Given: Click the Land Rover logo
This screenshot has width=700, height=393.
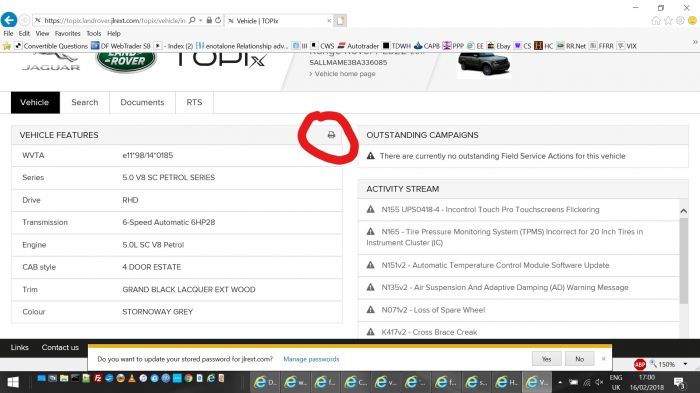Looking at the screenshot, I should pos(126,61).
